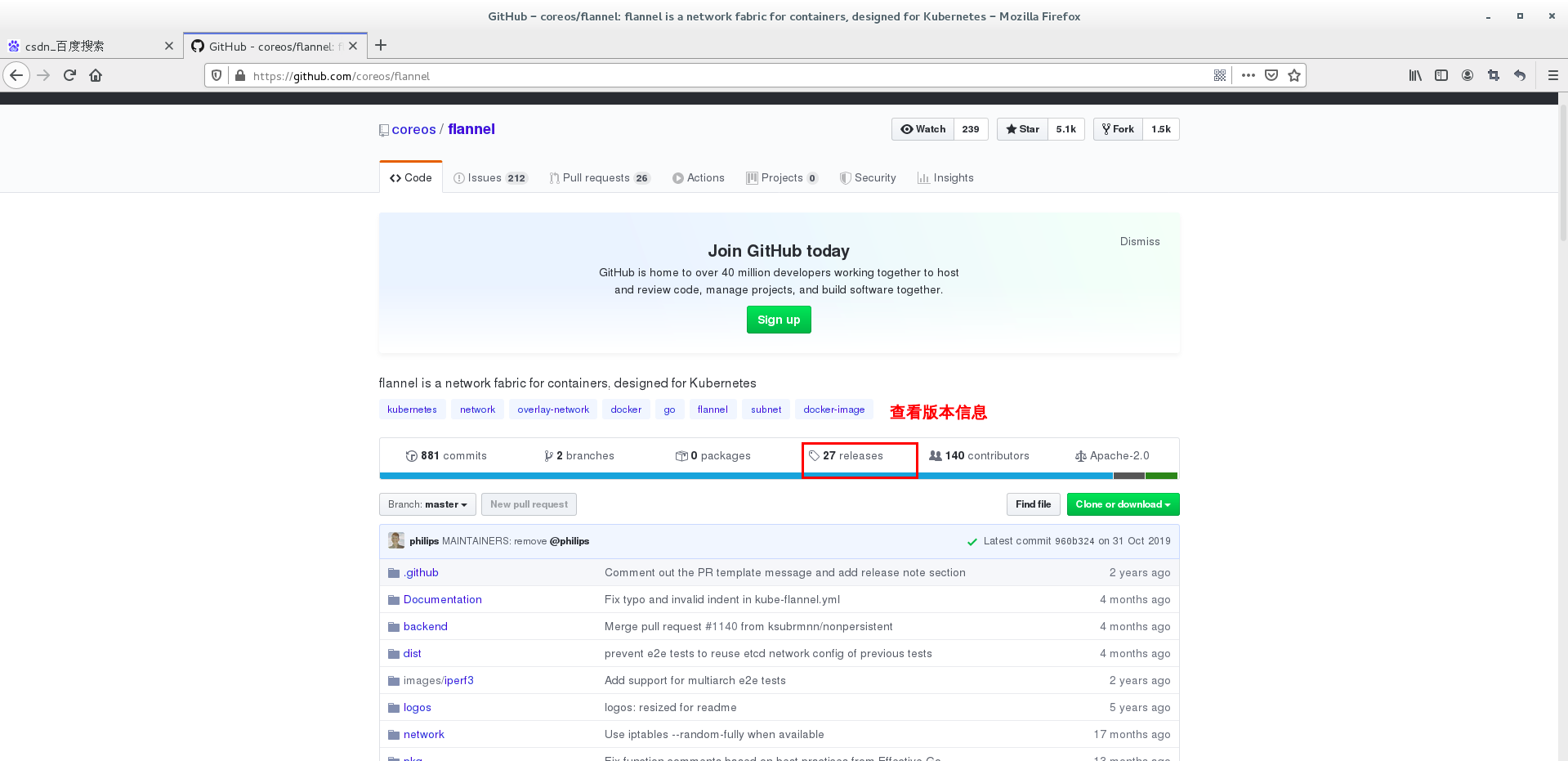Image resolution: width=1568 pixels, height=761 pixels.
Task: Bookmark this page with the star icon
Action: click(x=1294, y=75)
